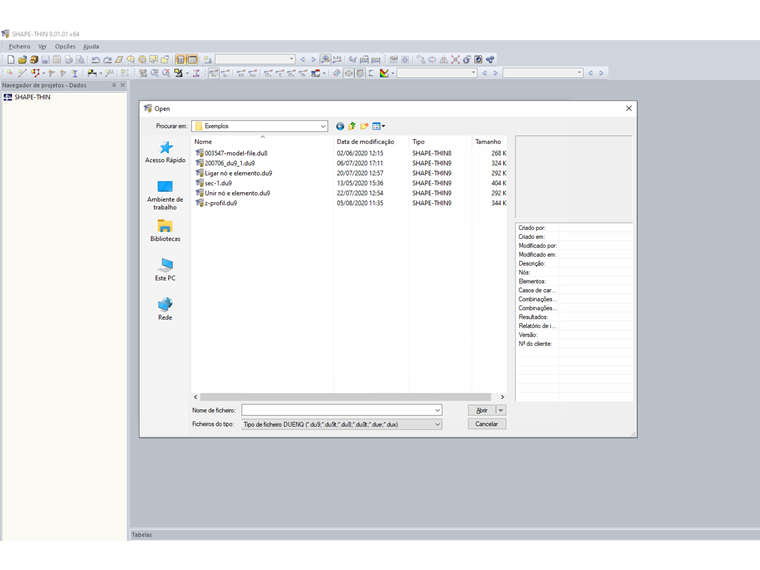Click the Tabelas panel label
Screen dimensions: 760x570
(x=142, y=535)
